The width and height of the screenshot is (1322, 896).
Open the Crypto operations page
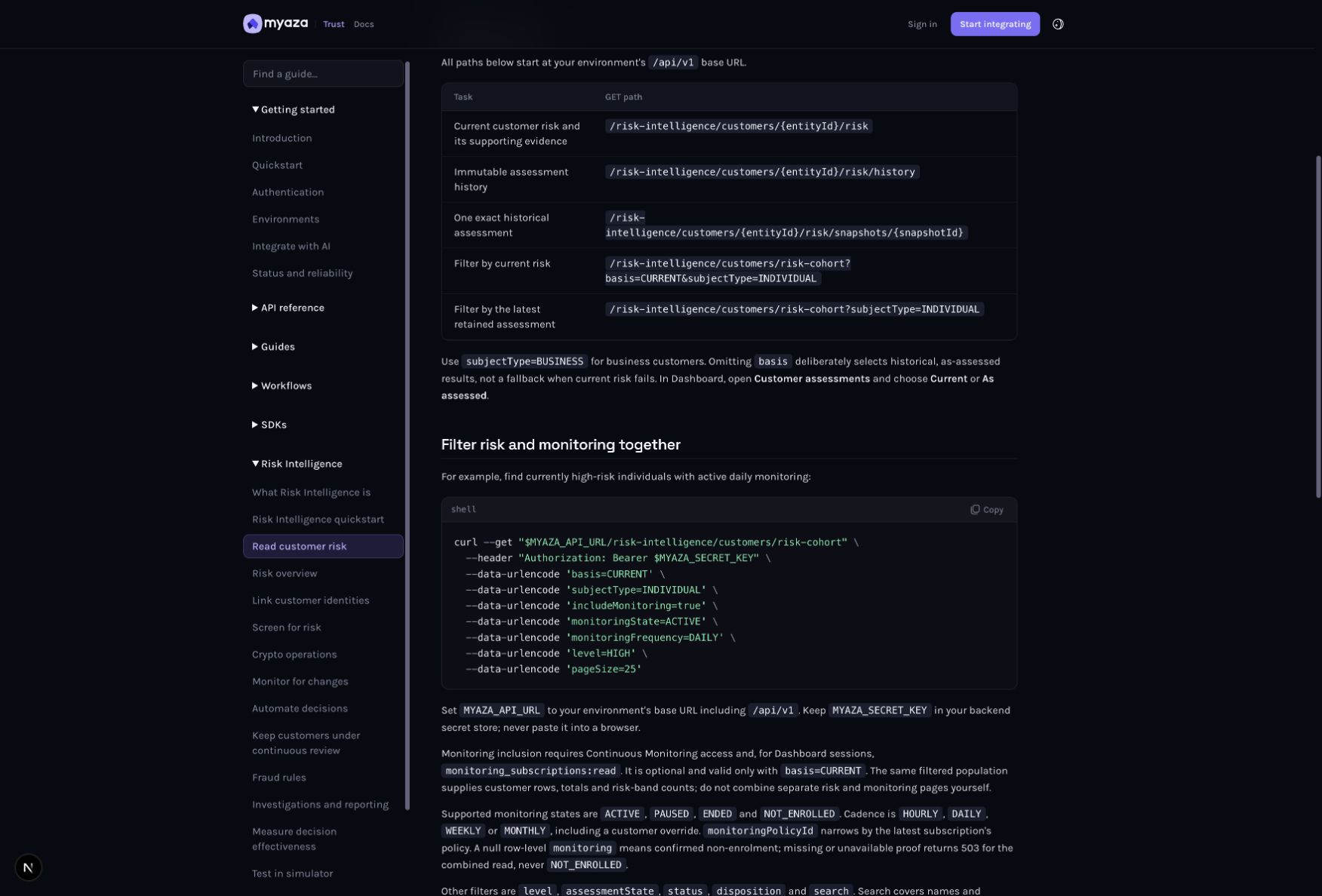[294, 655]
